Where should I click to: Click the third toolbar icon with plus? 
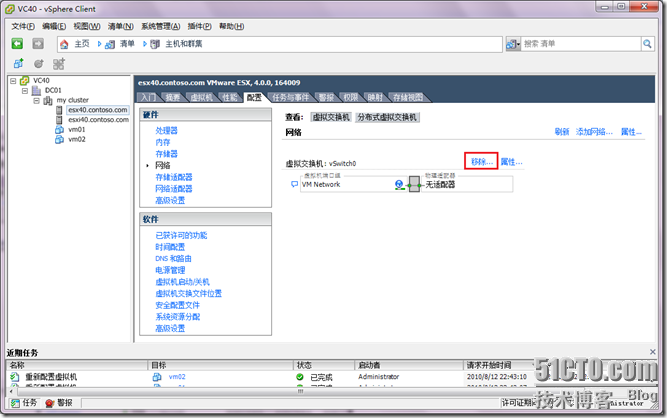tap(59, 64)
